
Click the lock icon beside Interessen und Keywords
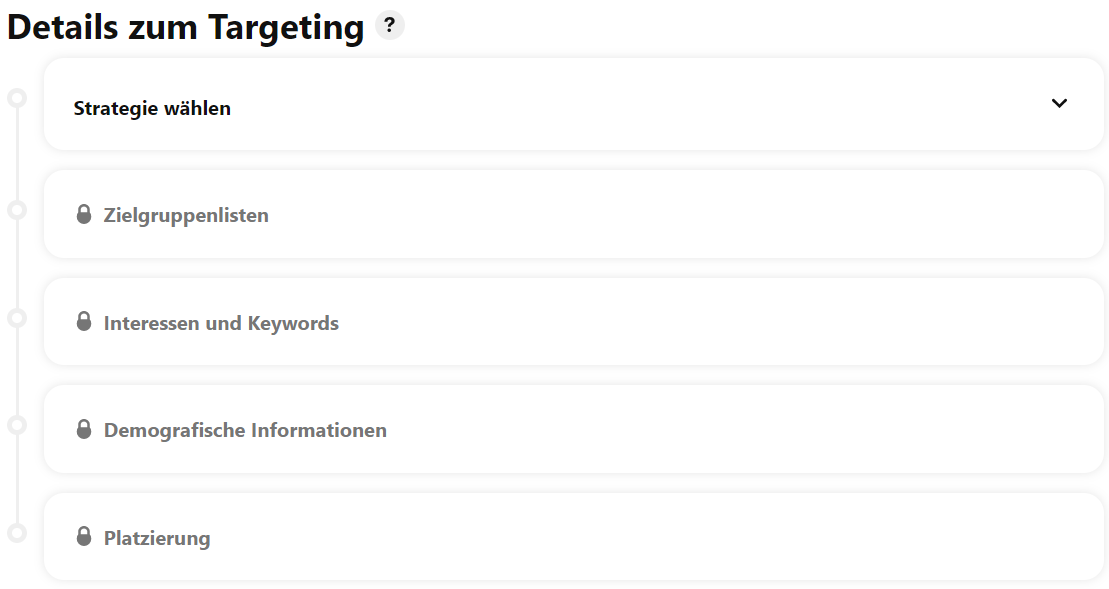pos(83,322)
